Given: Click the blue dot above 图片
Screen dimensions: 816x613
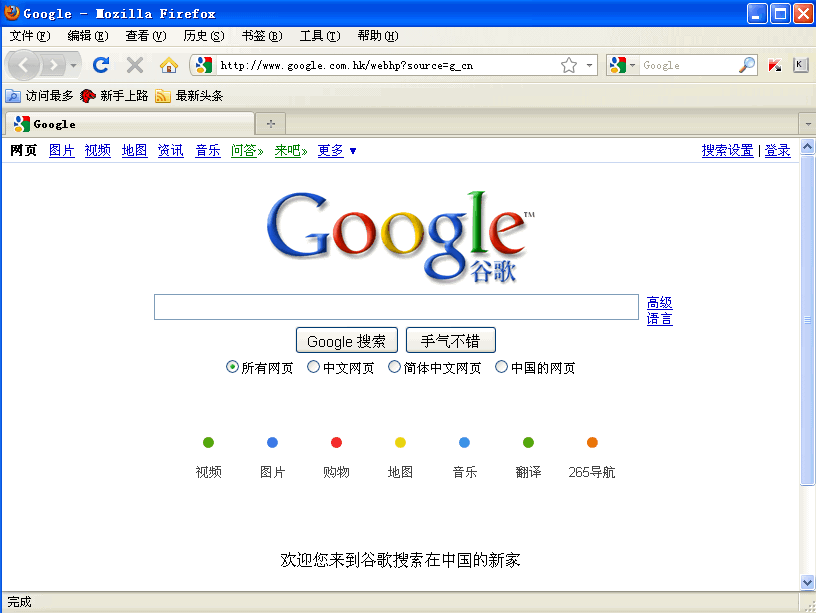Looking at the screenshot, I should (272, 442).
